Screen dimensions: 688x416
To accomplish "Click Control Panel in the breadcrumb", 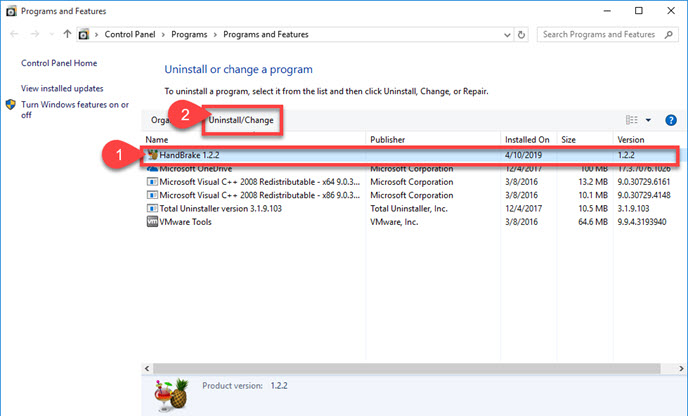I will pos(130,34).
